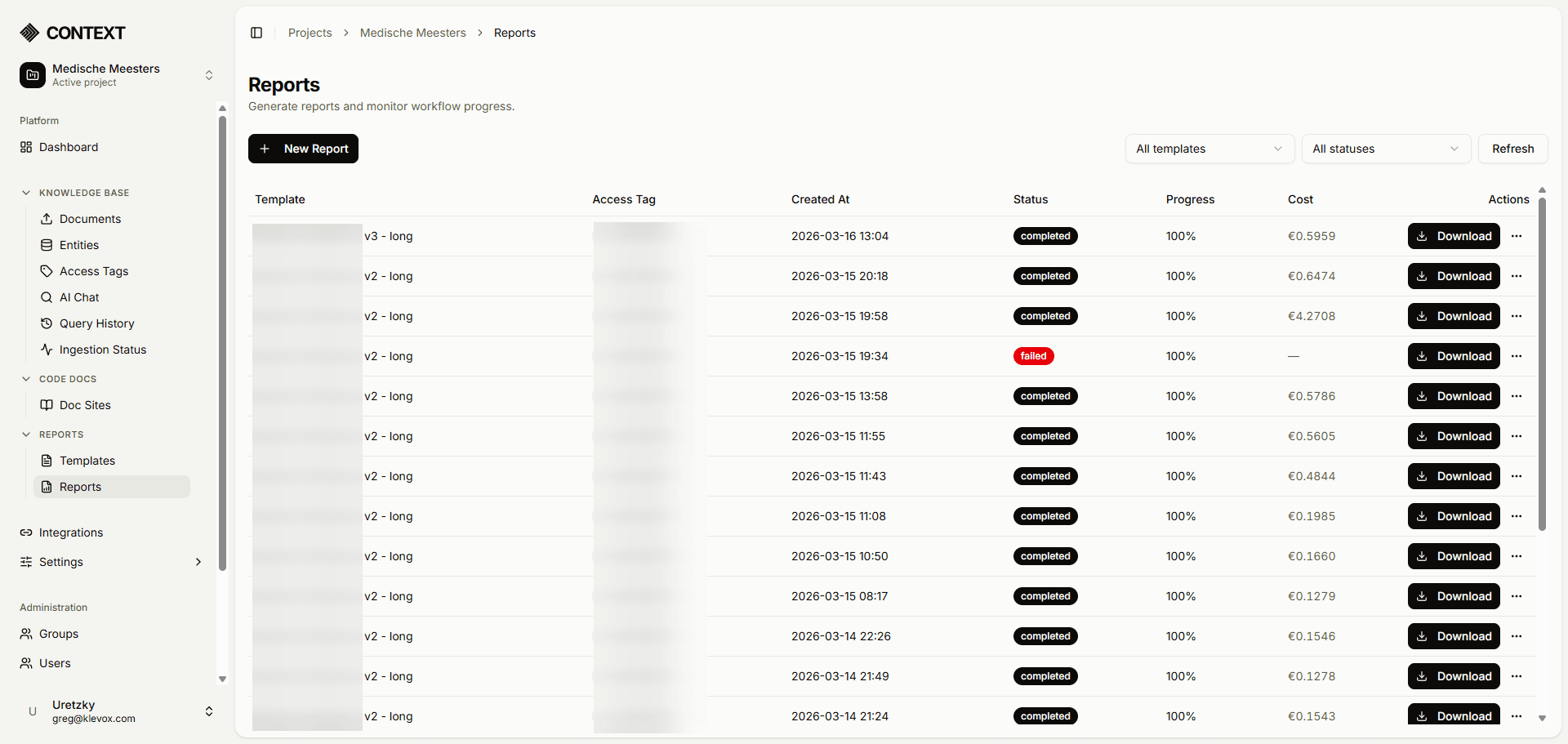The height and width of the screenshot is (744, 1568).
Task: Open the Integrations section
Action: point(69,532)
